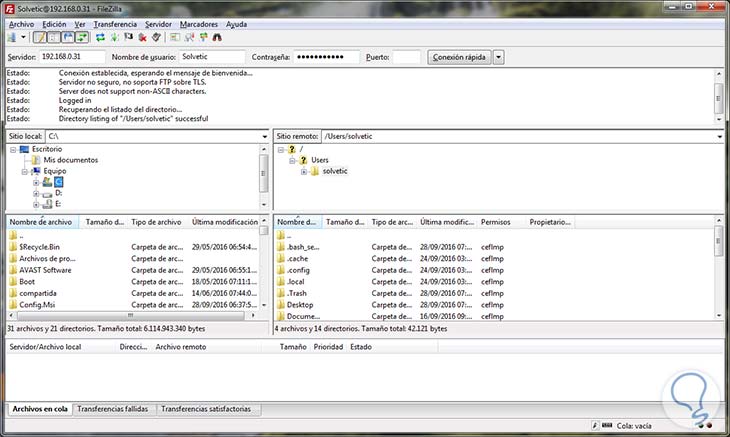Switch to Transferencias fallidas tab
Screen dimensions: 730x437
pyautogui.click(x=113, y=409)
